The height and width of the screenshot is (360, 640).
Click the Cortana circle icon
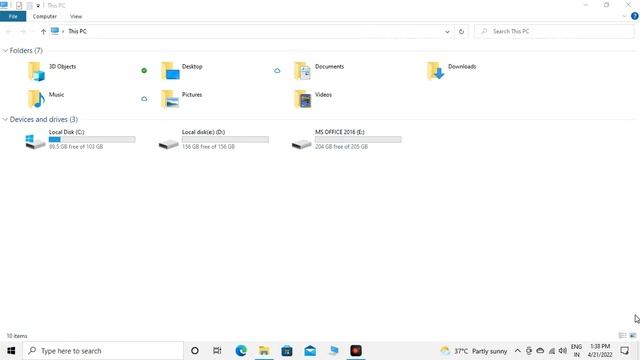pyautogui.click(x=195, y=351)
